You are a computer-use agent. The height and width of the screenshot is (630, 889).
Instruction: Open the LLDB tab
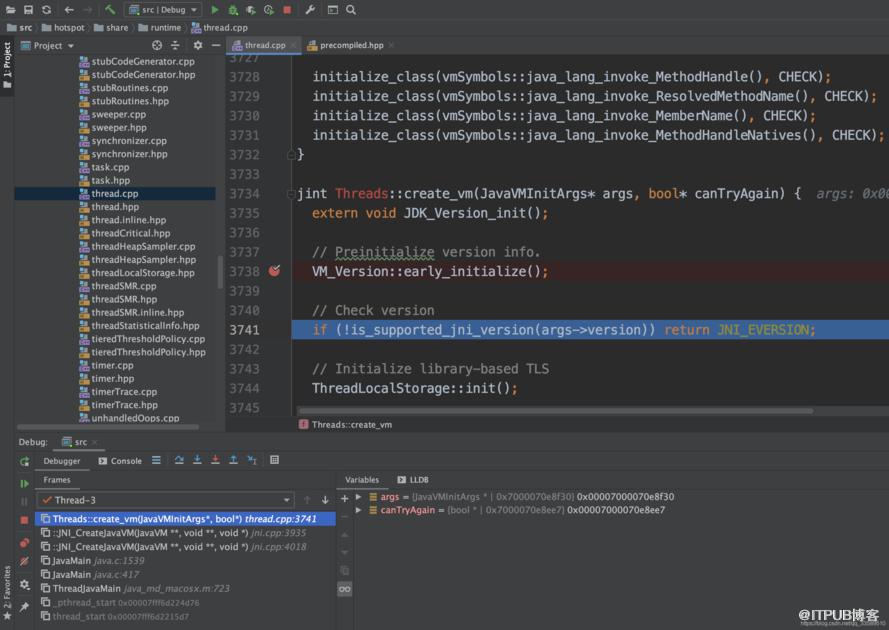[413, 480]
